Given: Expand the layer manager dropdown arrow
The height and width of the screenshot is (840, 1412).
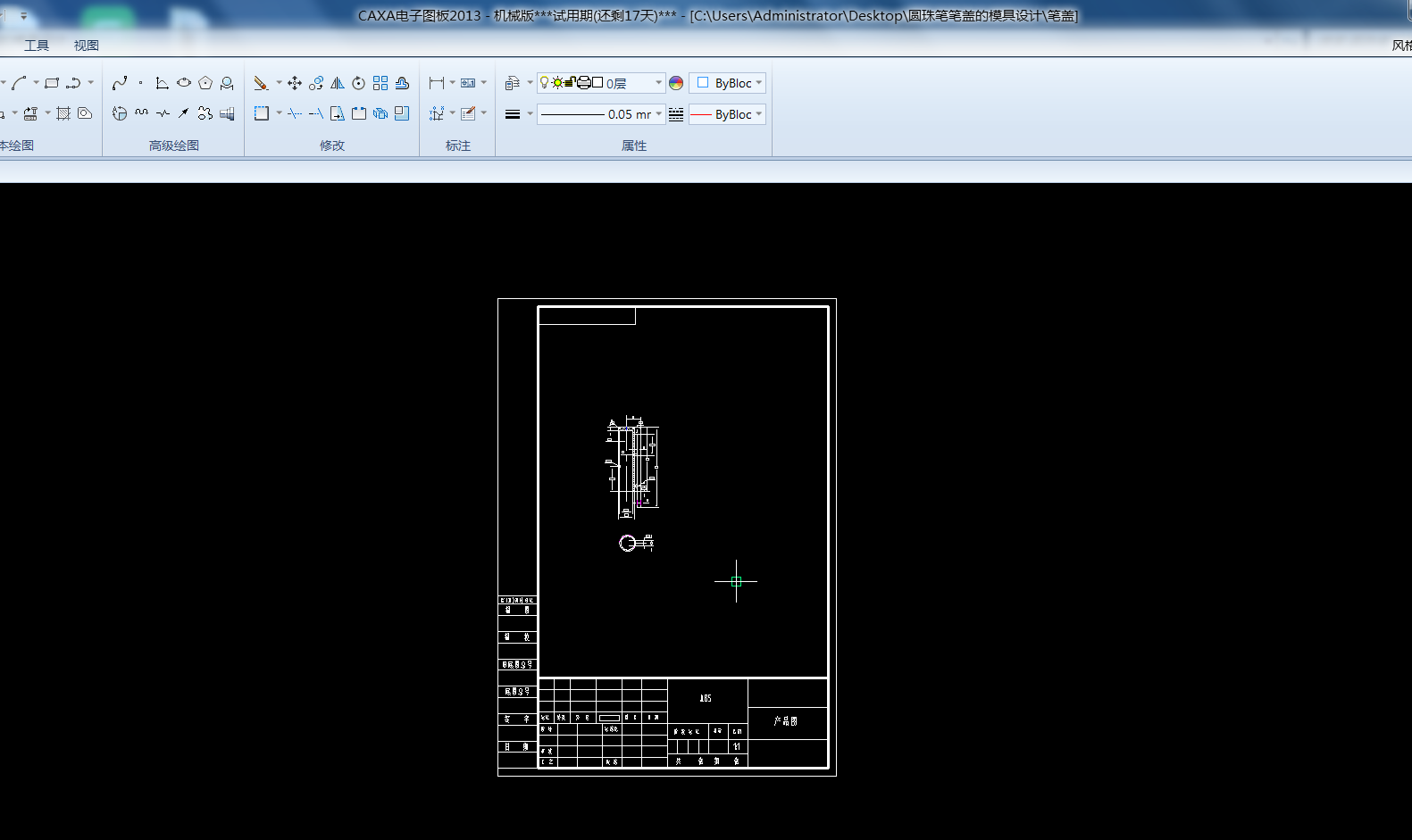Looking at the screenshot, I should [x=530, y=83].
